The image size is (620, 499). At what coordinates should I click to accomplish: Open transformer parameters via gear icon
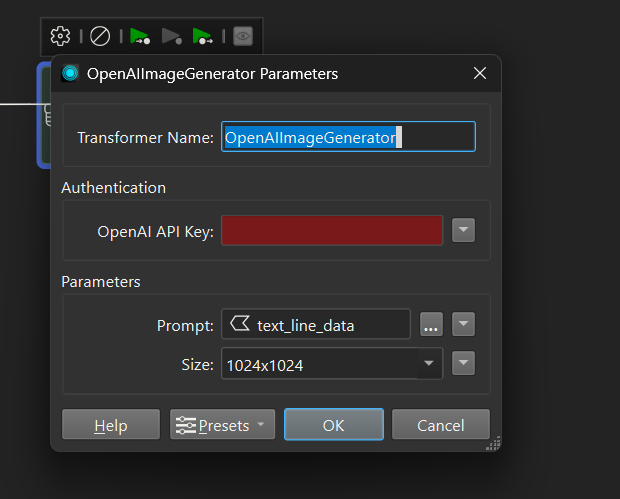click(x=60, y=36)
